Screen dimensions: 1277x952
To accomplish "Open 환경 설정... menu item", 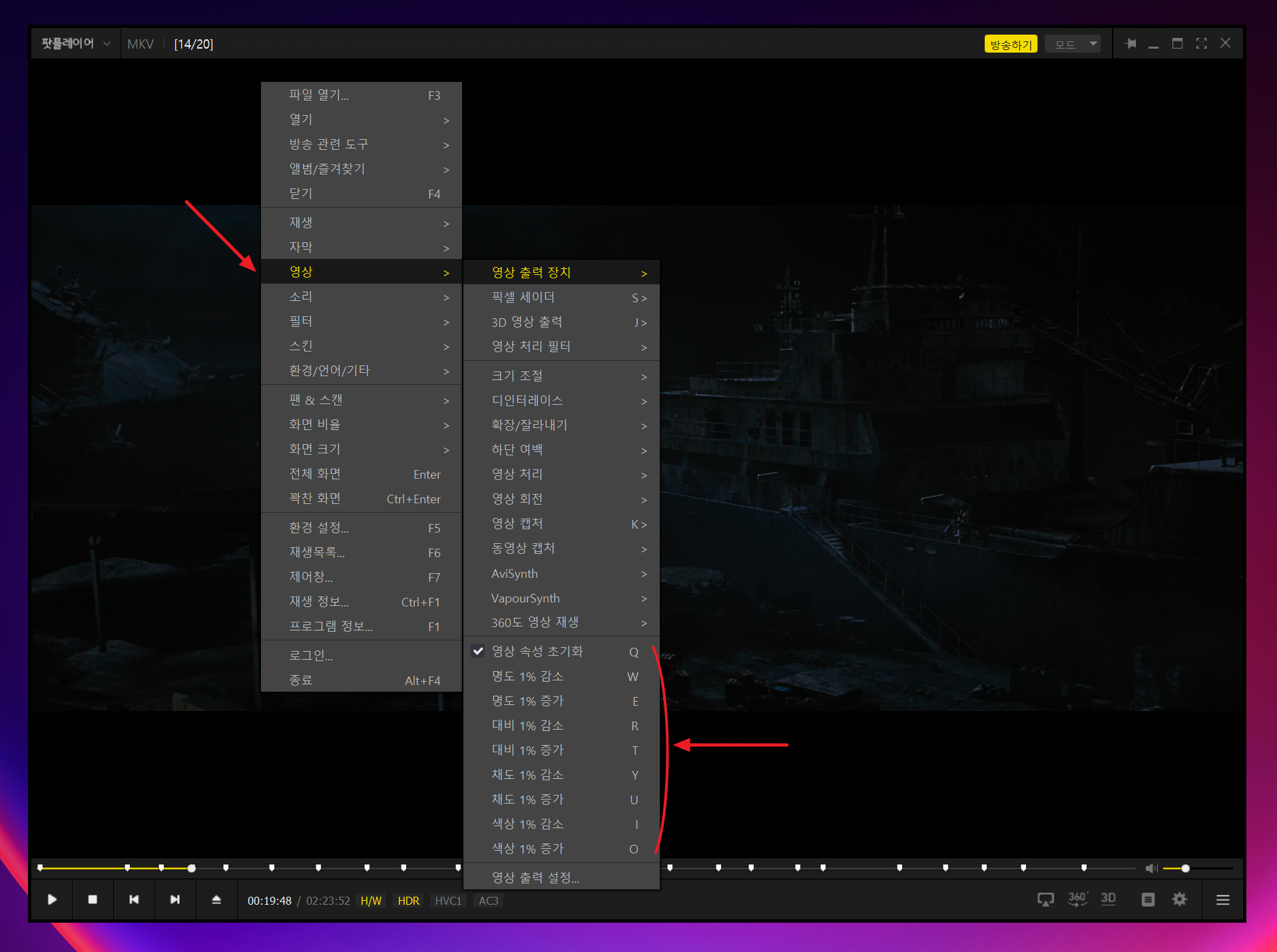I will click(362, 528).
